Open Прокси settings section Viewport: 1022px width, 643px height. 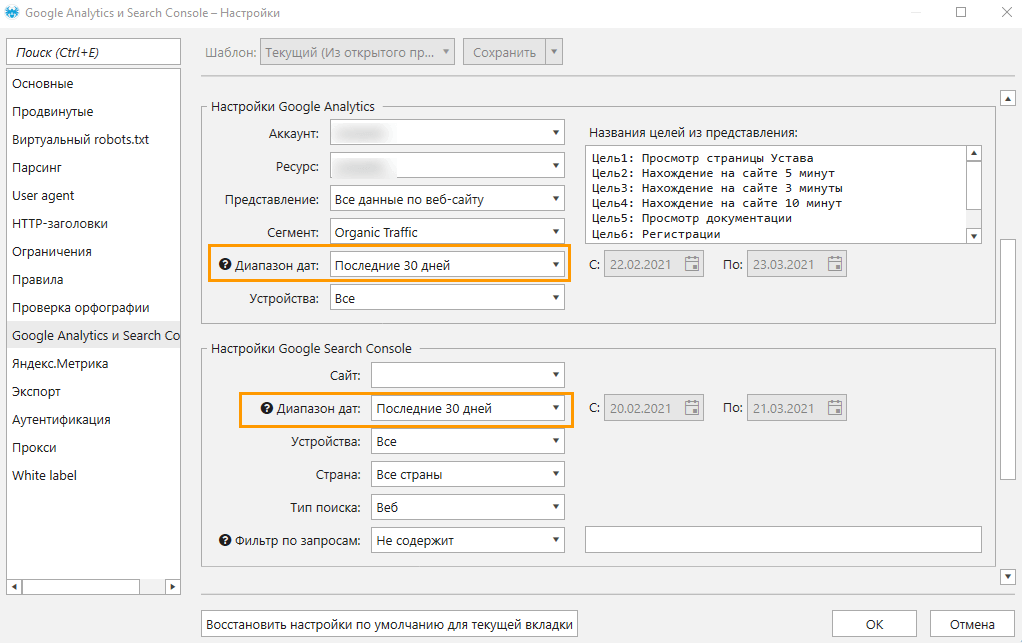(93, 448)
